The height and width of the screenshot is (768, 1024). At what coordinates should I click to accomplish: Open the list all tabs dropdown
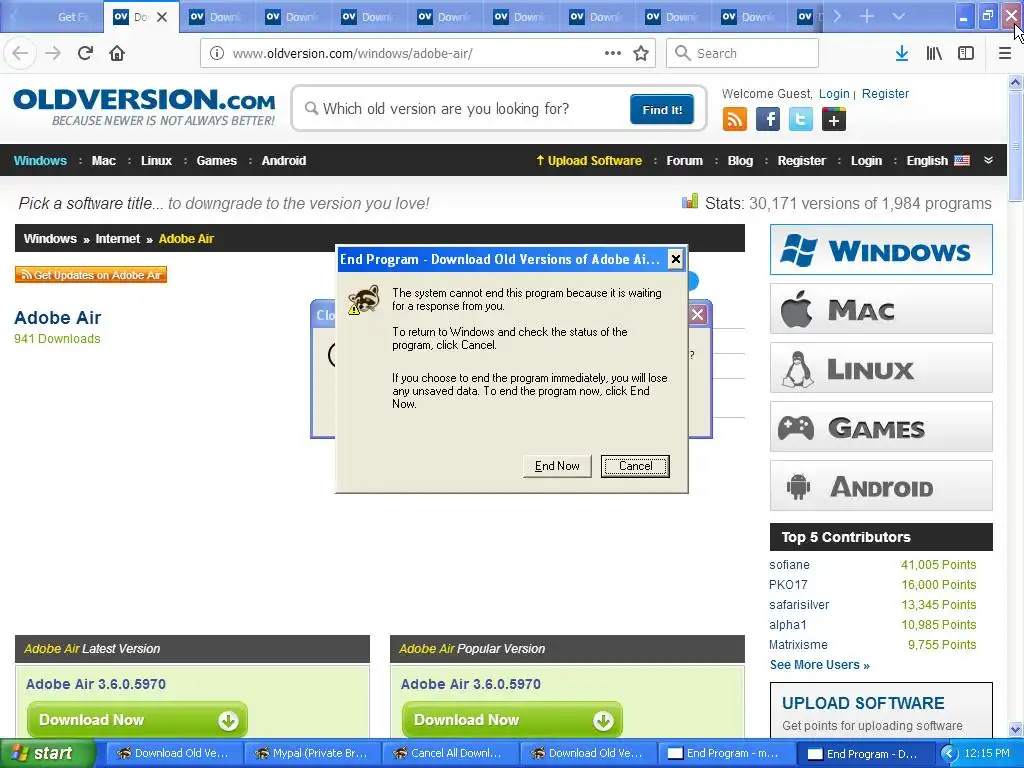pyautogui.click(x=899, y=16)
